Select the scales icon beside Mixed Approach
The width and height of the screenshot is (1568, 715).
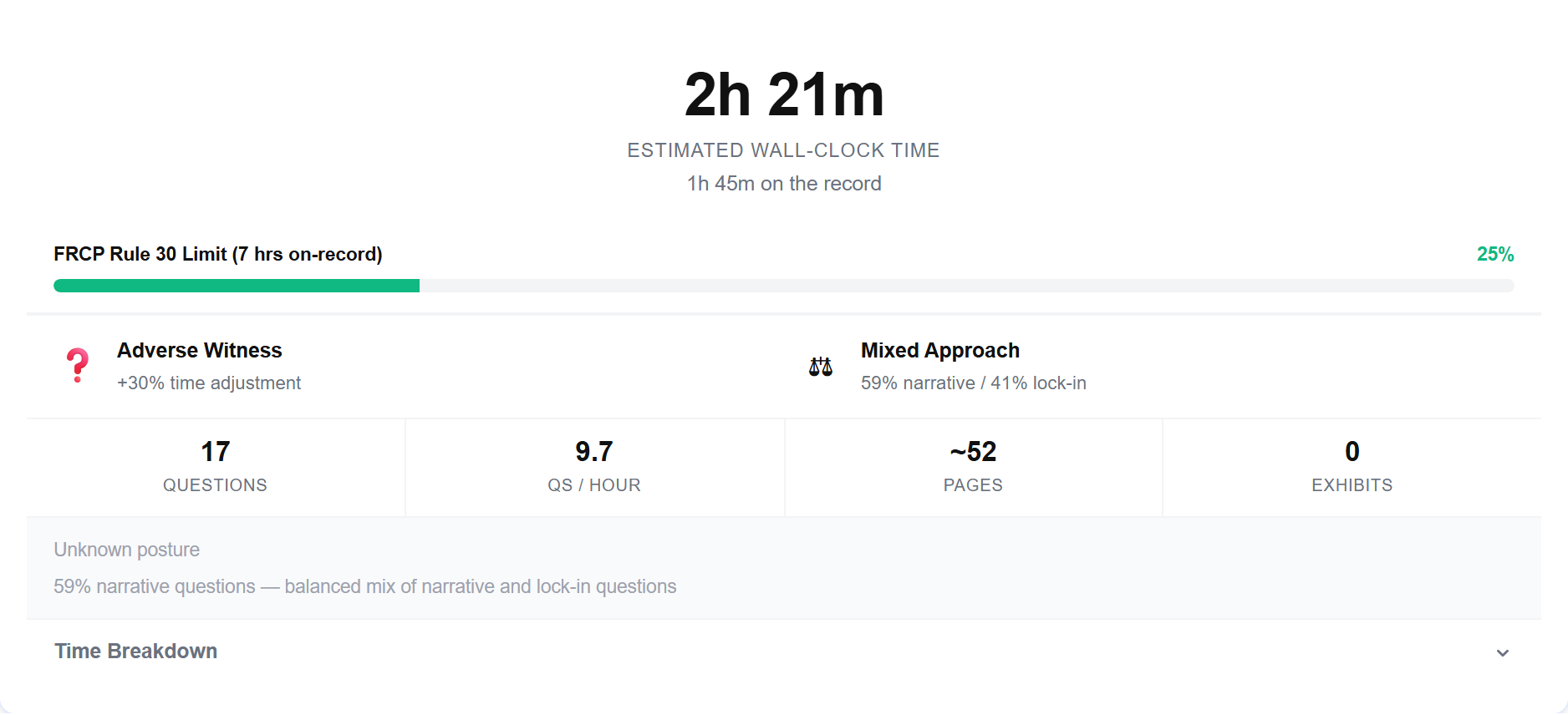point(821,365)
